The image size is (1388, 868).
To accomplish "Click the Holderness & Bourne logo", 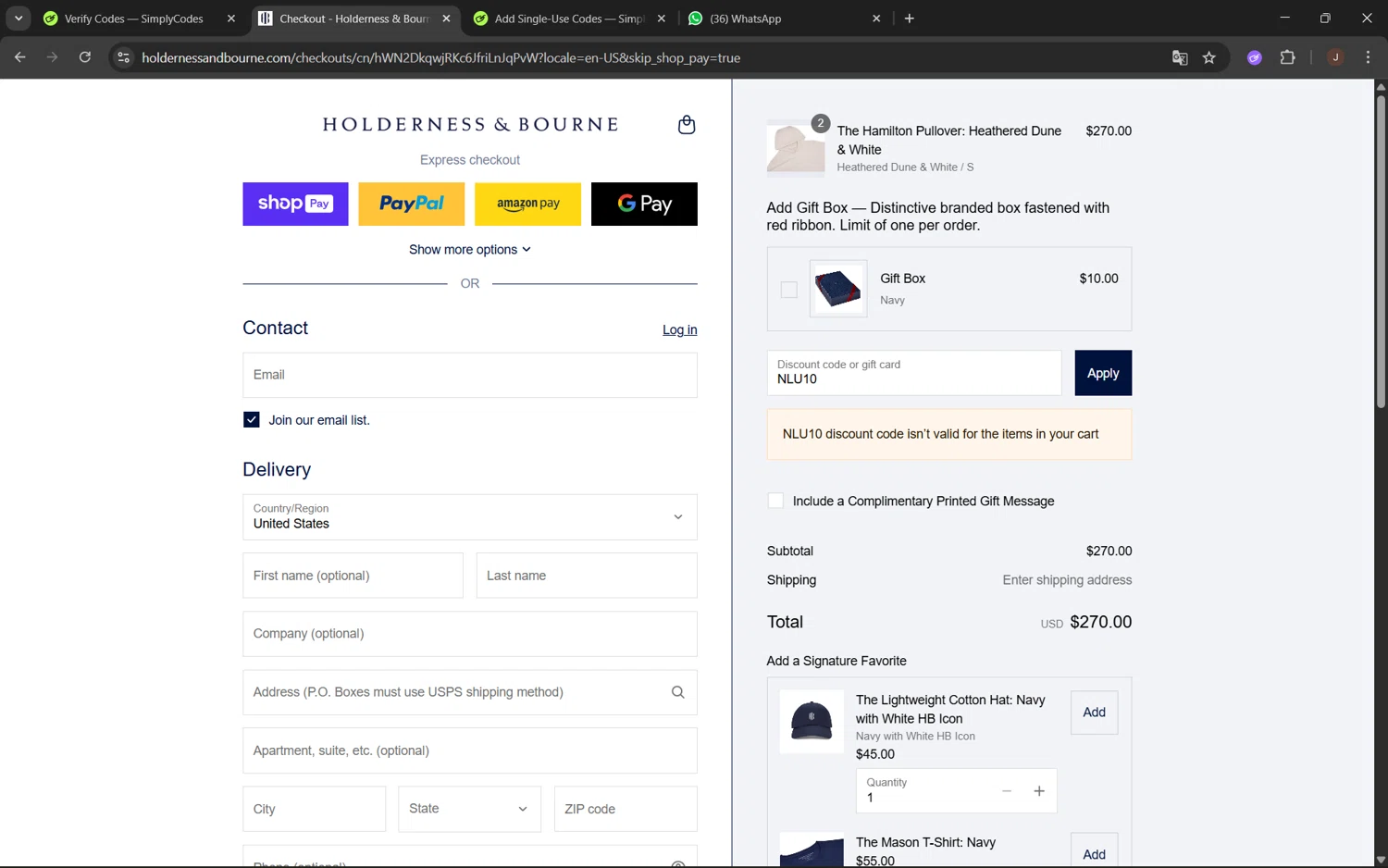I will [470, 125].
